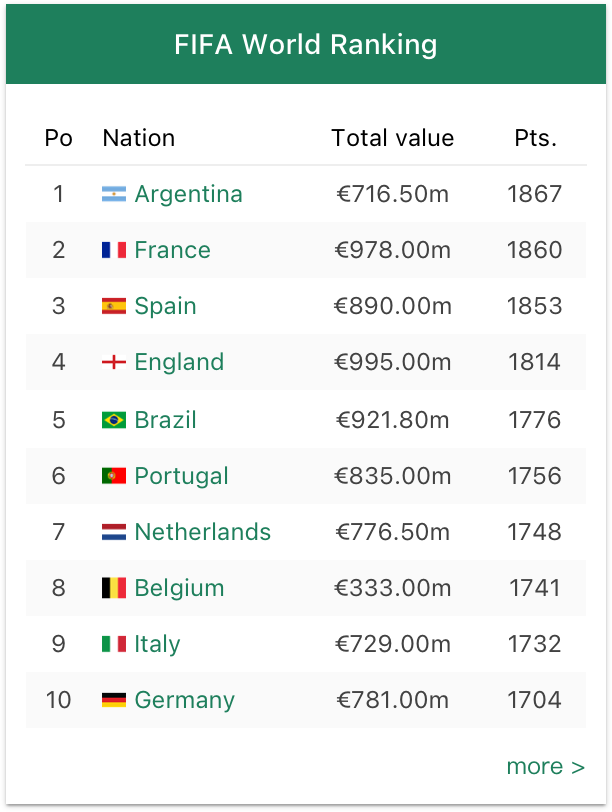Click the Portugal flag icon
Screen dimensions: 612x812
point(114,476)
